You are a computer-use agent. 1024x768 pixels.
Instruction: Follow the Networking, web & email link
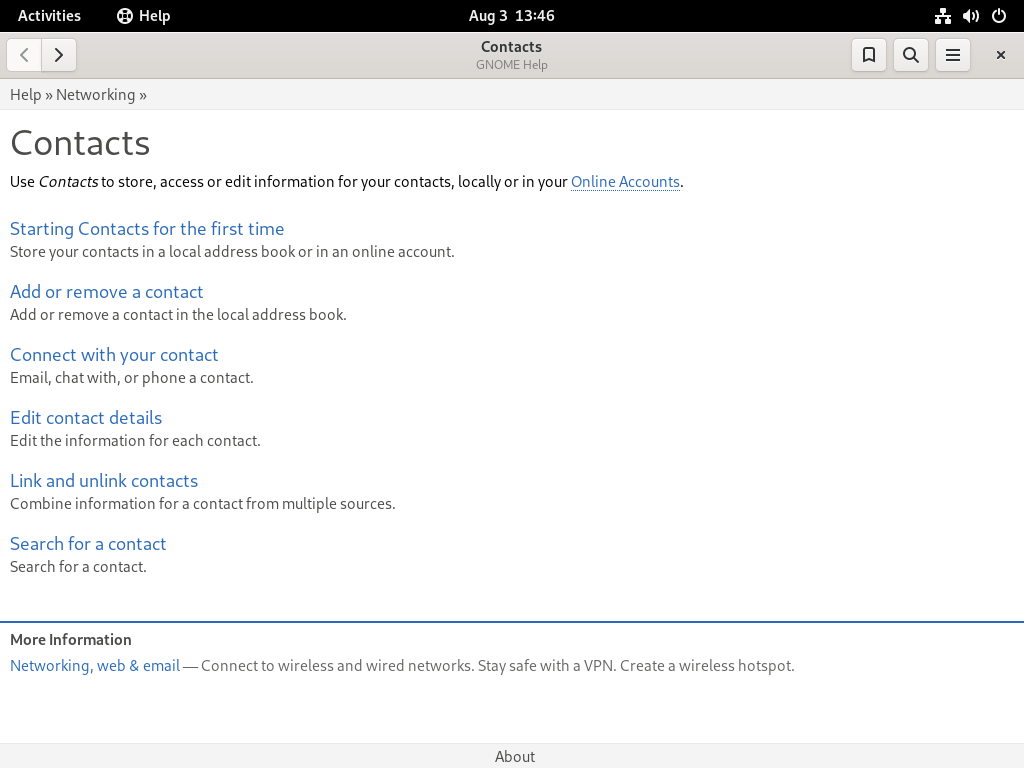pyautogui.click(x=95, y=665)
